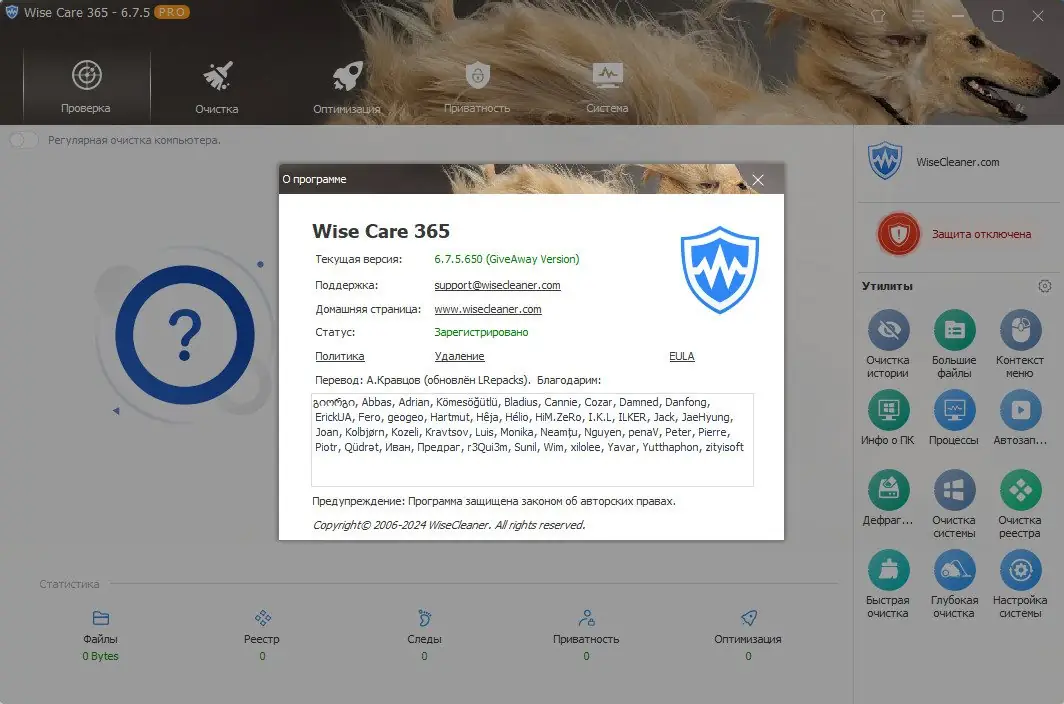1064x704 pixels.
Task: Close the О программе dialog
Action: (758, 180)
